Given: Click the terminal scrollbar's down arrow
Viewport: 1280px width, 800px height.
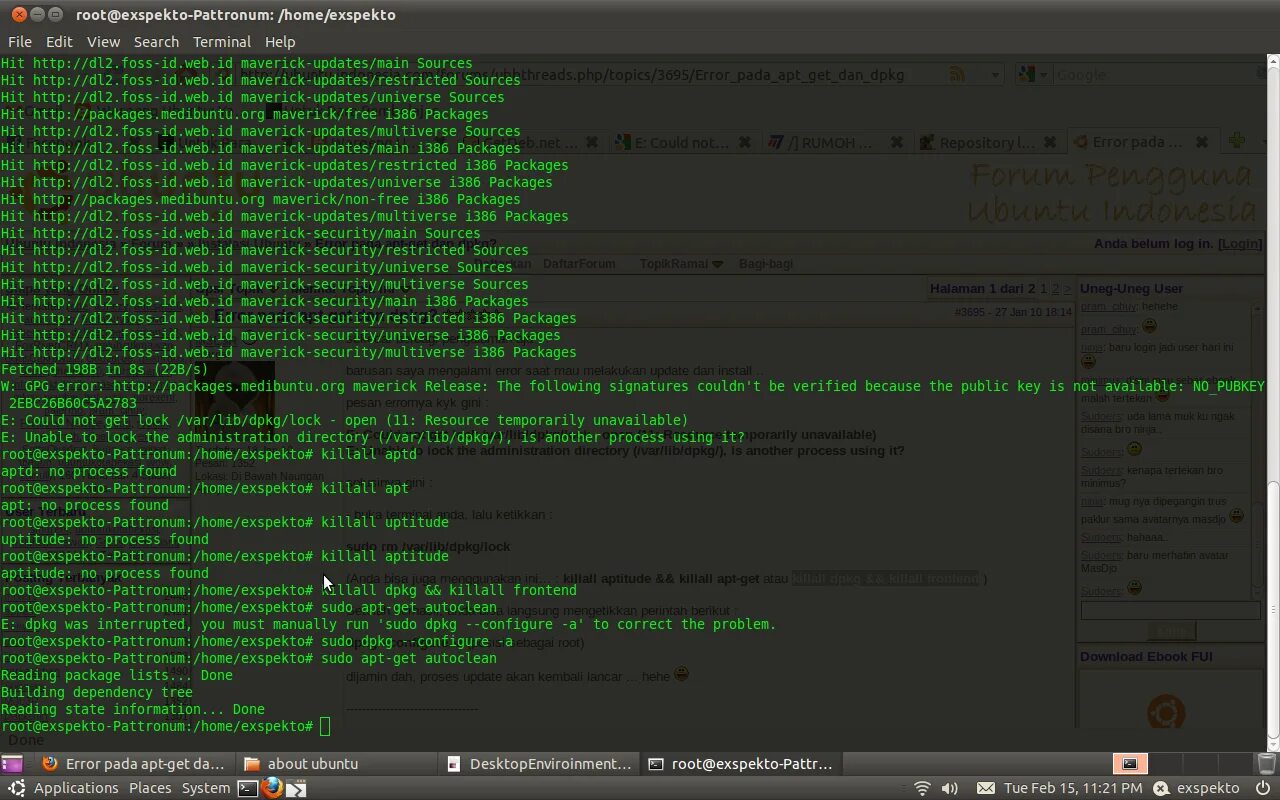Looking at the screenshot, I should (x=1272, y=743).
